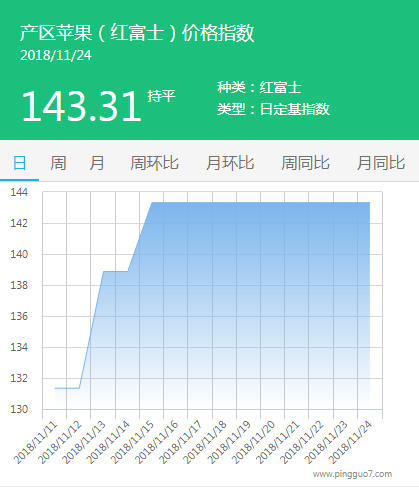The image size is (419, 487).
Task: Click the header date 2018/11/24
Action: tap(56, 55)
